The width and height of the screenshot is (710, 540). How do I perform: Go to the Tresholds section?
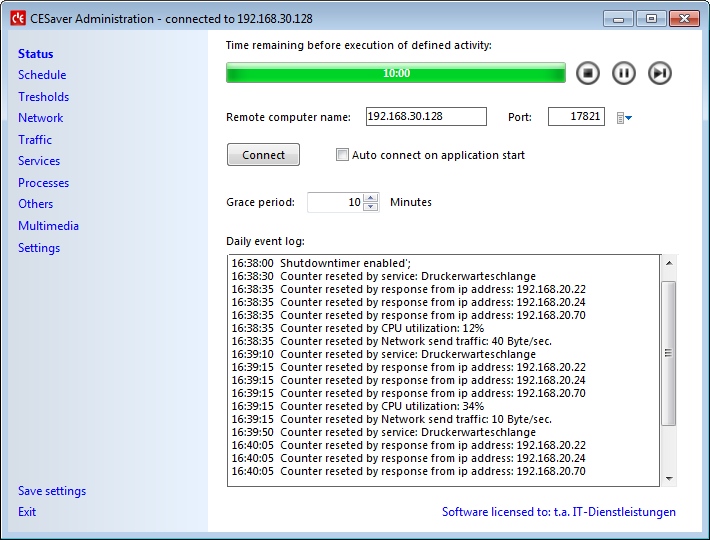[x=43, y=97]
